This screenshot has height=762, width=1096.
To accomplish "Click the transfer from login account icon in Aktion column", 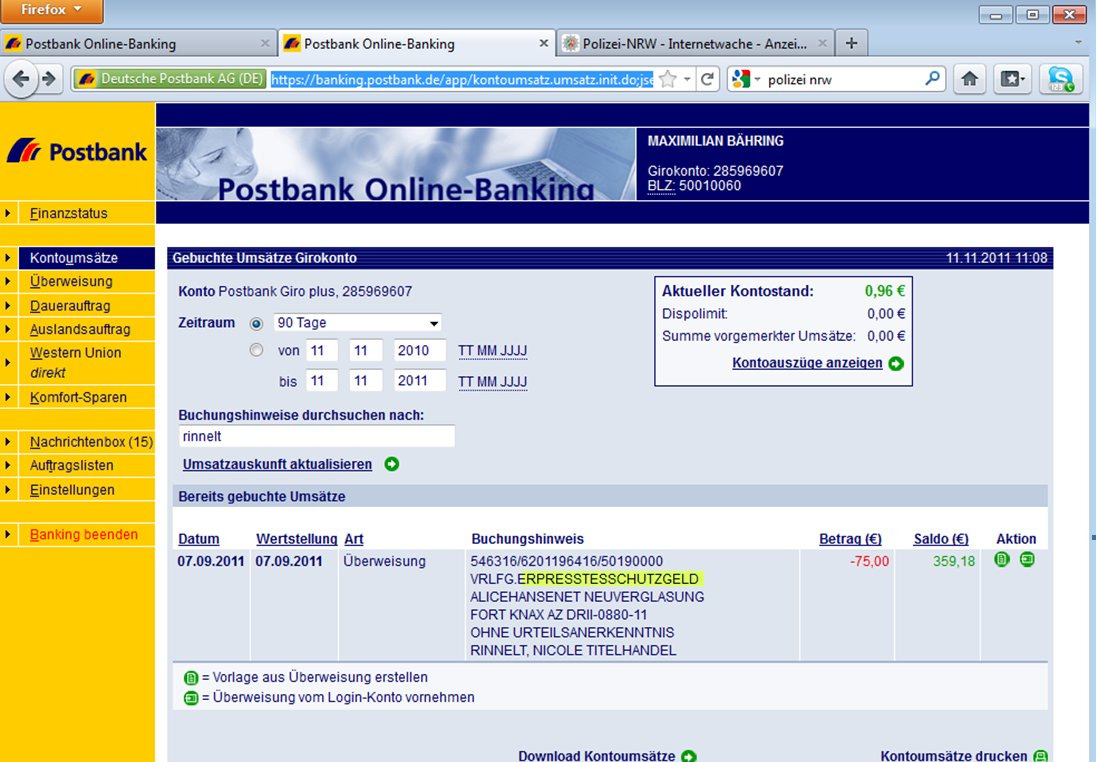I will tap(1027, 560).
